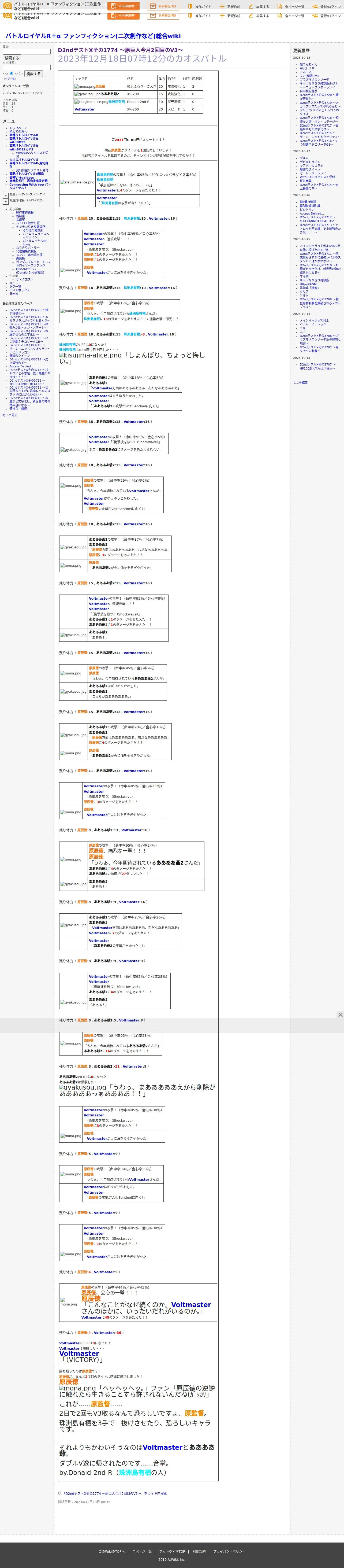344x1568 pixels.
Task: Open ザ・クエスト link under 企画集
Action: pos(25,279)
